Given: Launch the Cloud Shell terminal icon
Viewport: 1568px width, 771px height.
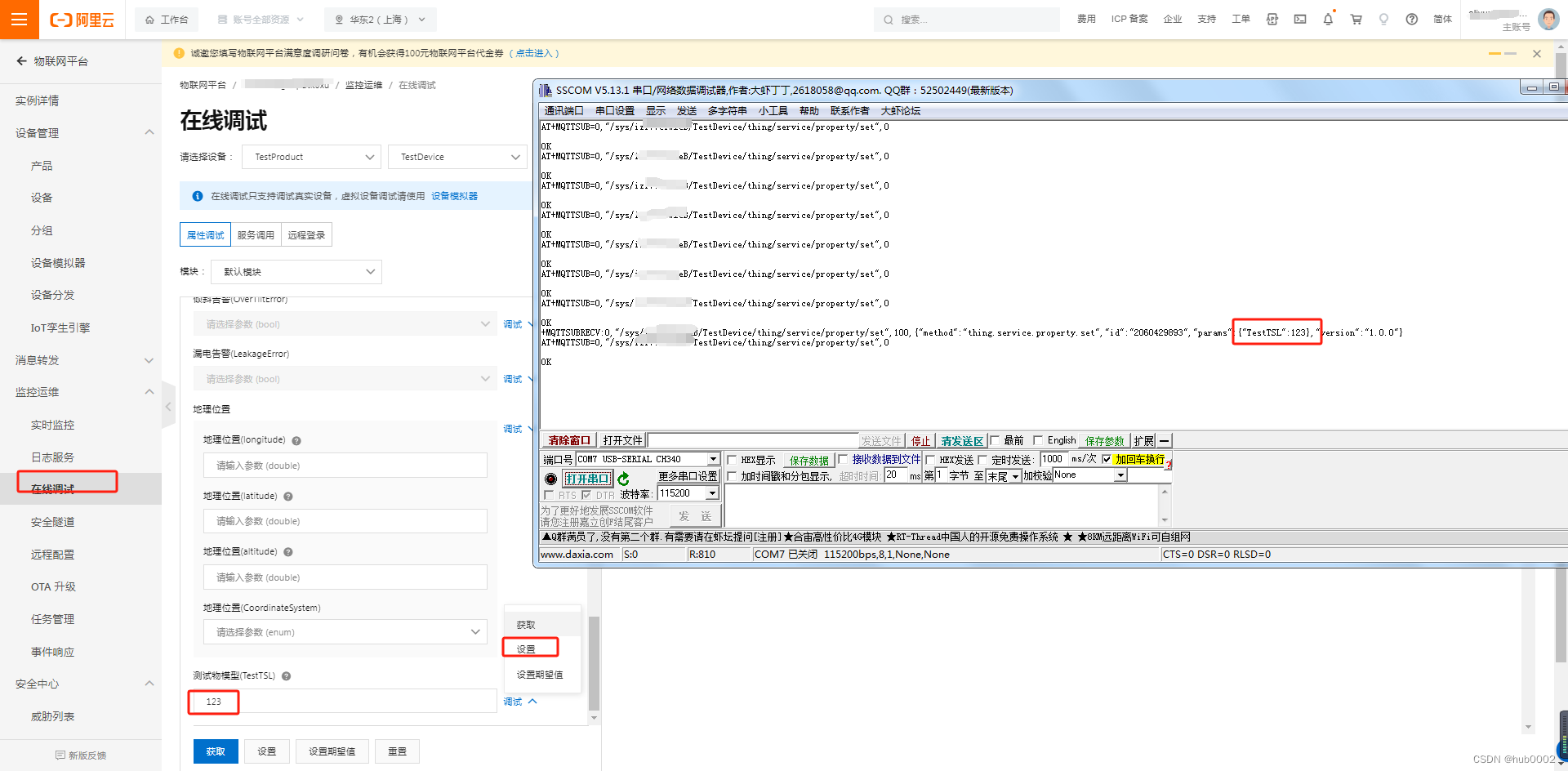Looking at the screenshot, I should pyautogui.click(x=1300, y=20).
